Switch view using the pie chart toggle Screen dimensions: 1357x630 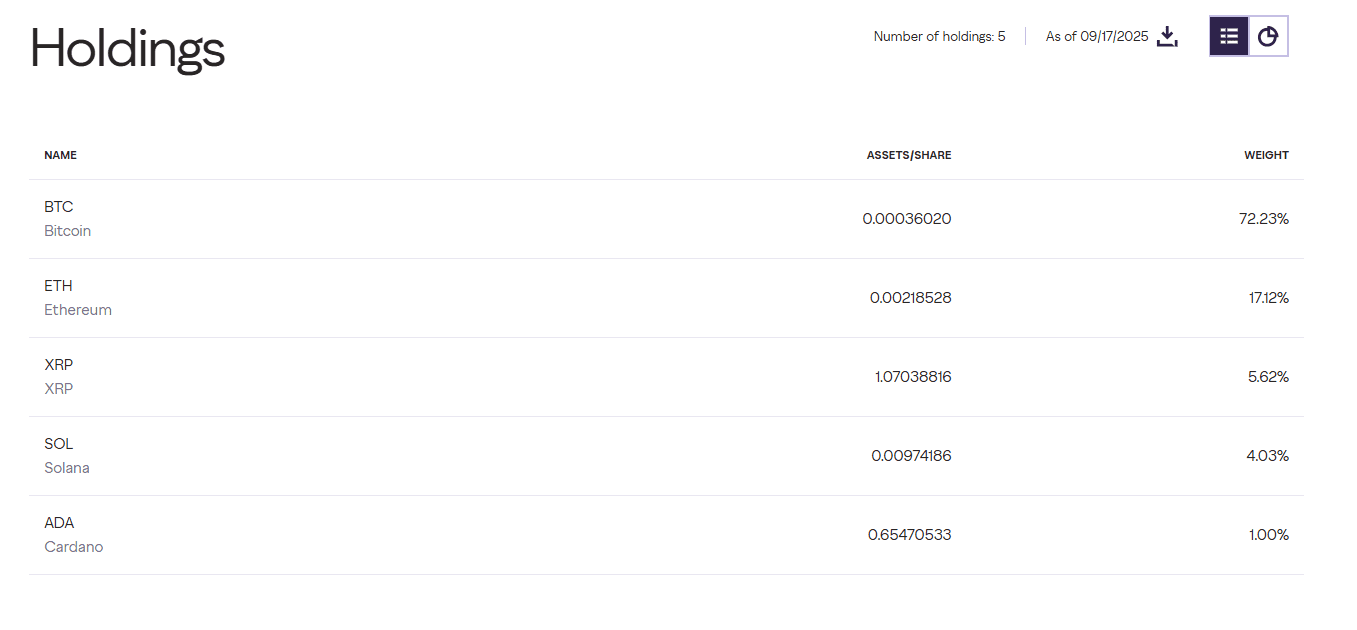1268,35
